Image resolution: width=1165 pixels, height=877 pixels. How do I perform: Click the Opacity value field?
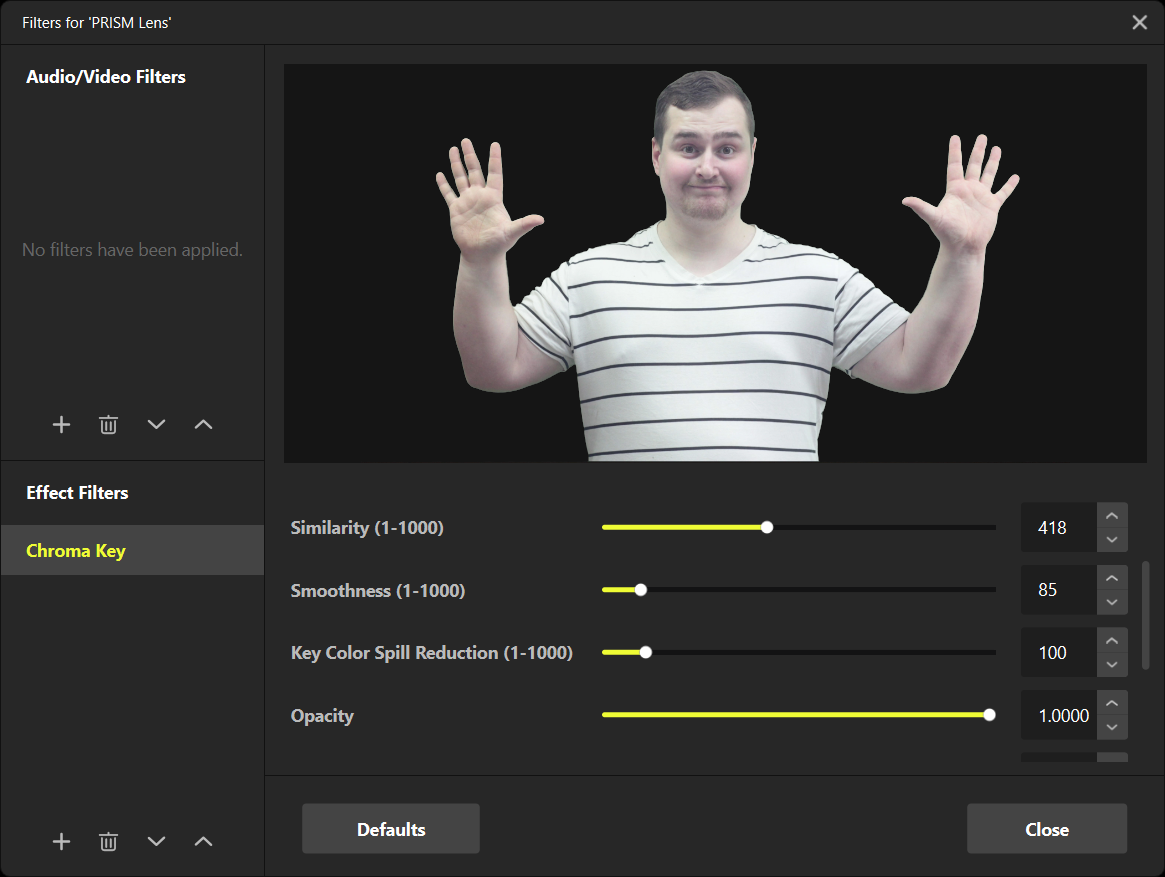(x=1058, y=716)
